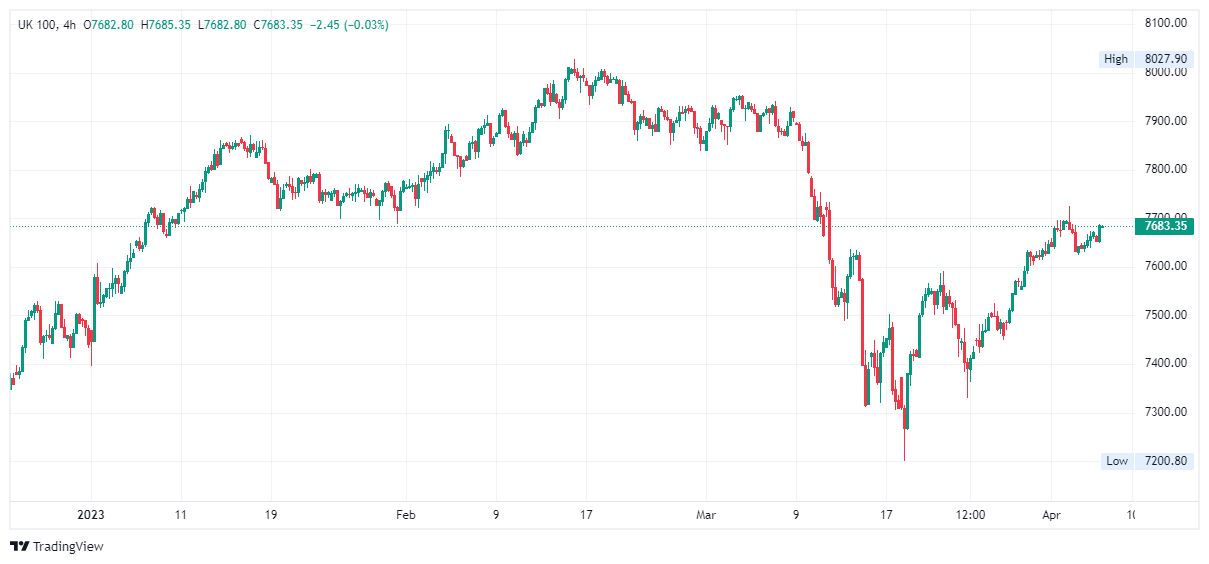This screenshot has width=1209, height=564.
Task: Click the TradingView logo icon
Action: tap(19, 546)
